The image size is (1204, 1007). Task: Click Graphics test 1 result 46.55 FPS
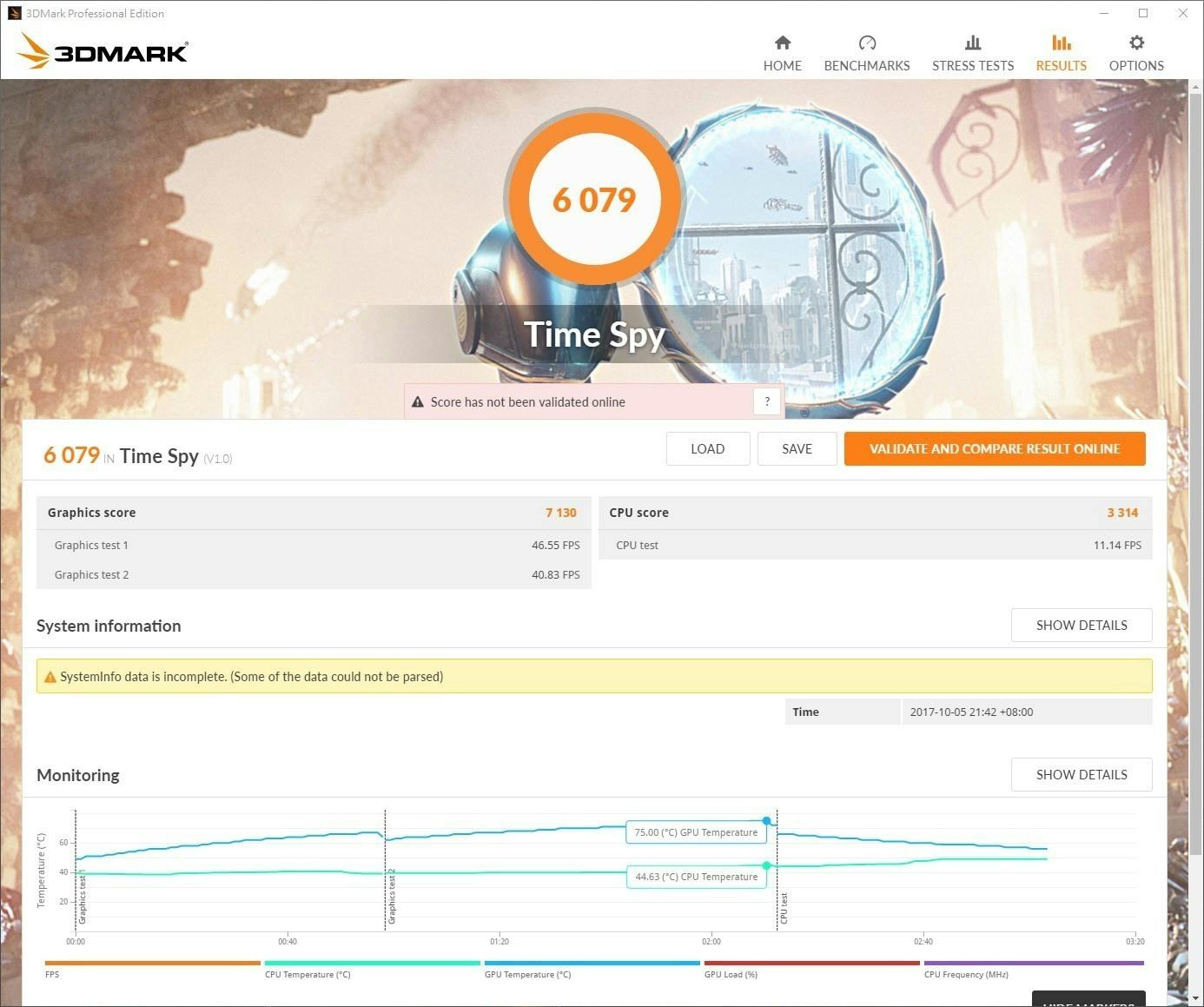pyautogui.click(x=556, y=546)
